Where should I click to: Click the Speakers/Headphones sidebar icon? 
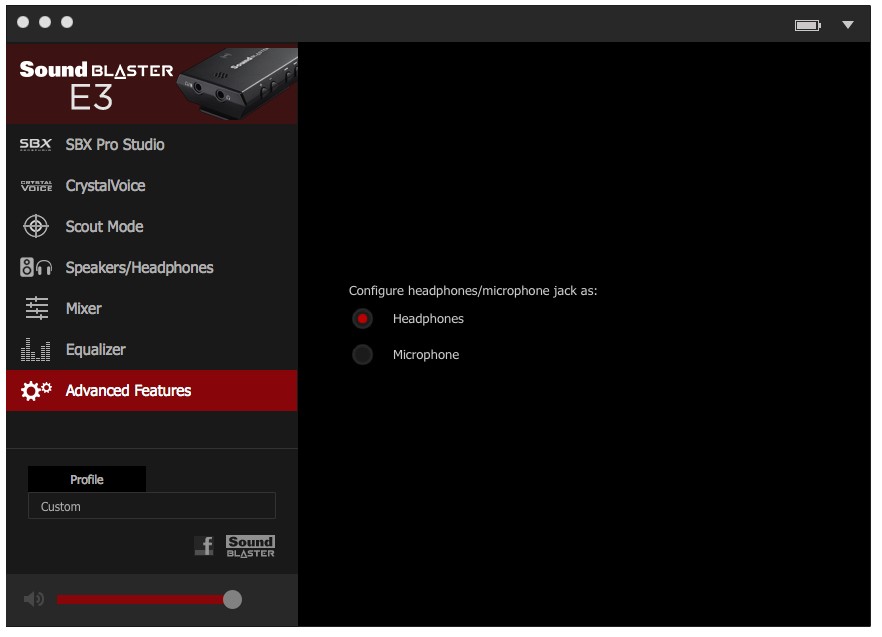coord(36,268)
